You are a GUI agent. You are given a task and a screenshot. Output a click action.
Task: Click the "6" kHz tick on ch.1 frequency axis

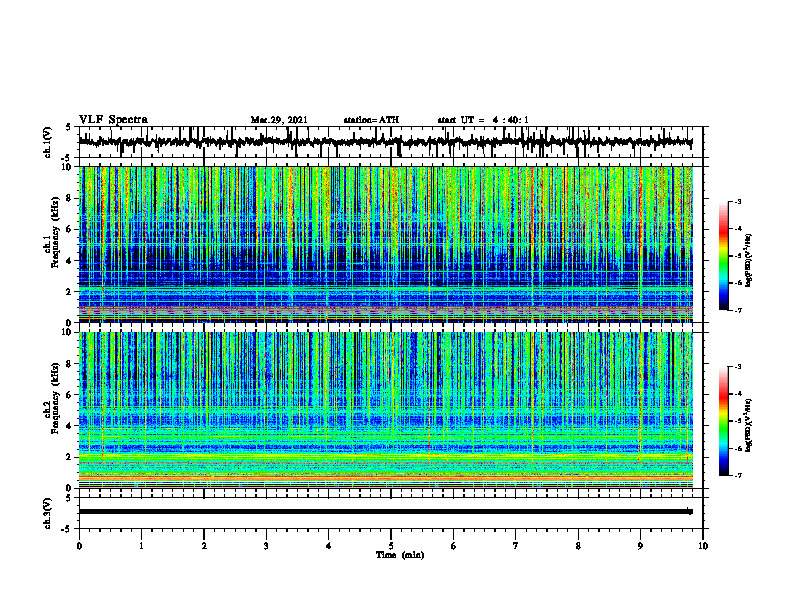[x=69, y=229]
